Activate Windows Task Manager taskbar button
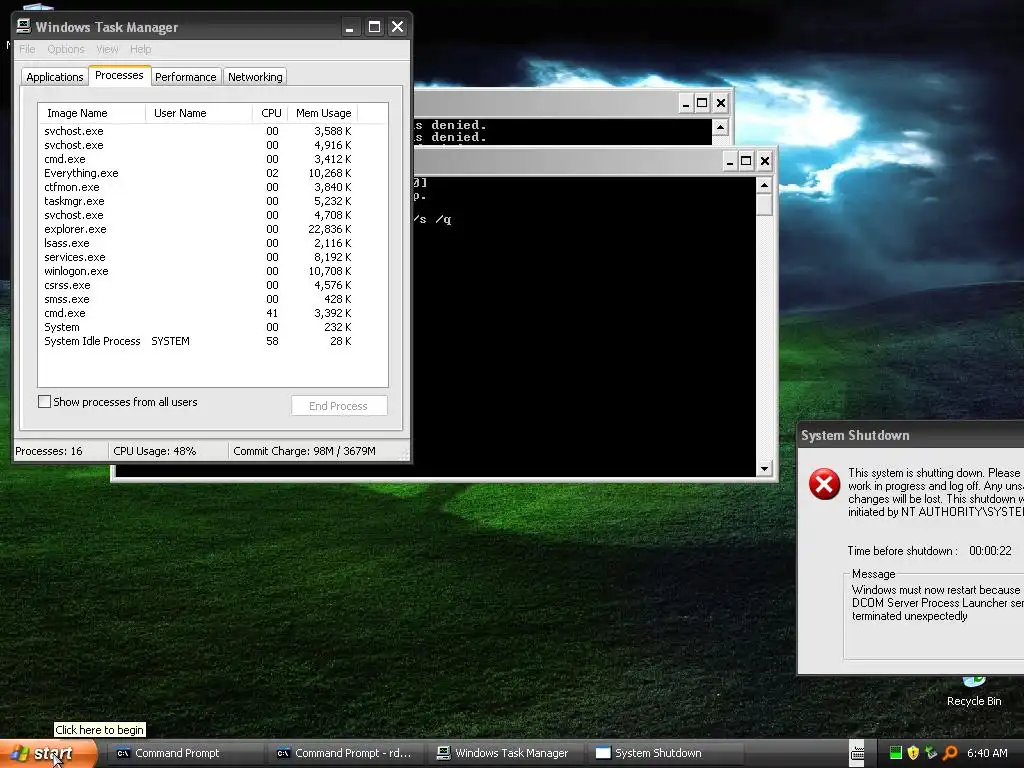 (505, 753)
